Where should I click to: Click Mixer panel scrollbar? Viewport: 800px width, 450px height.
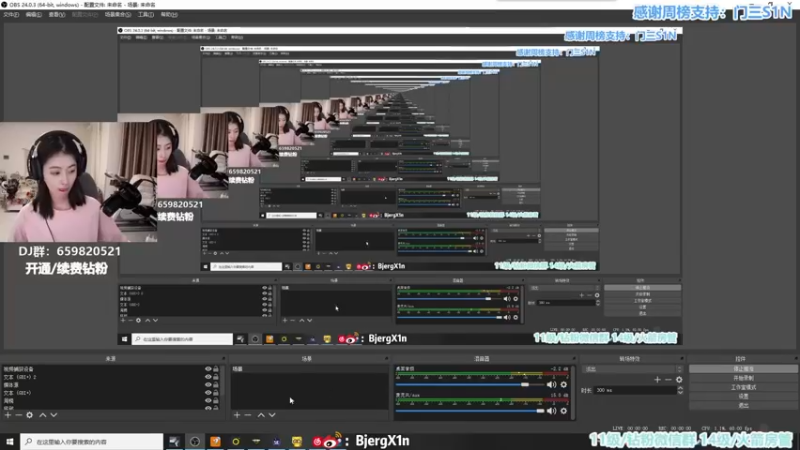coord(574,392)
